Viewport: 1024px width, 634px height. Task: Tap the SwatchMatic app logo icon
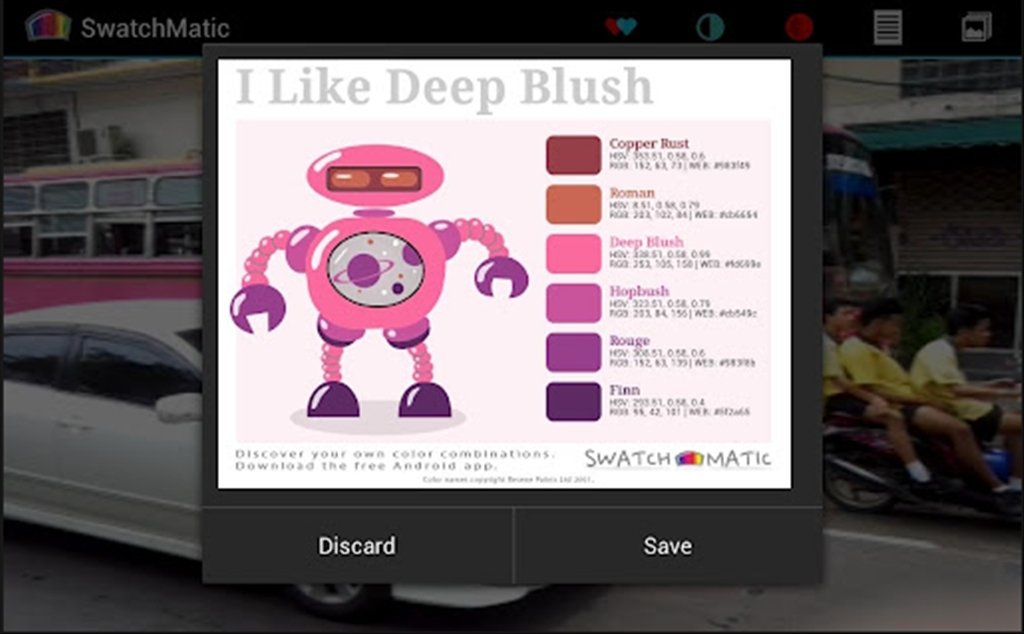[48, 26]
